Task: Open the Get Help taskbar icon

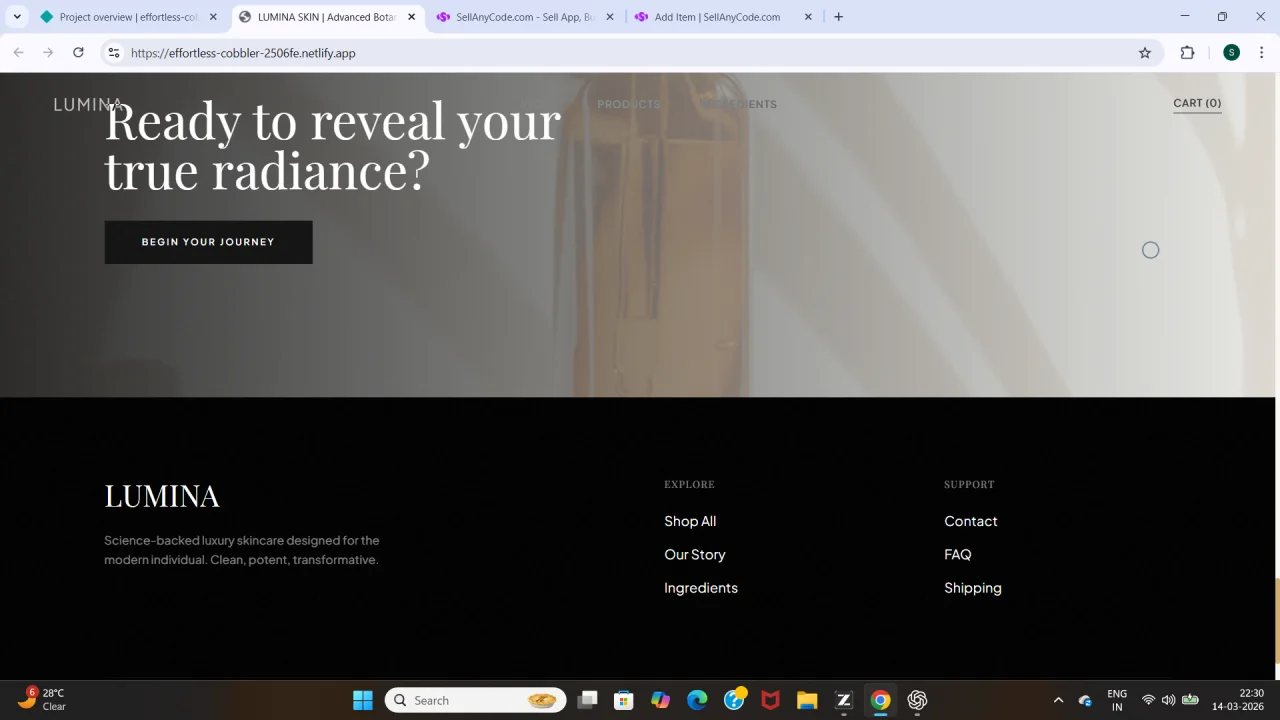Action: pyautogui.click(x=734, y=700)
